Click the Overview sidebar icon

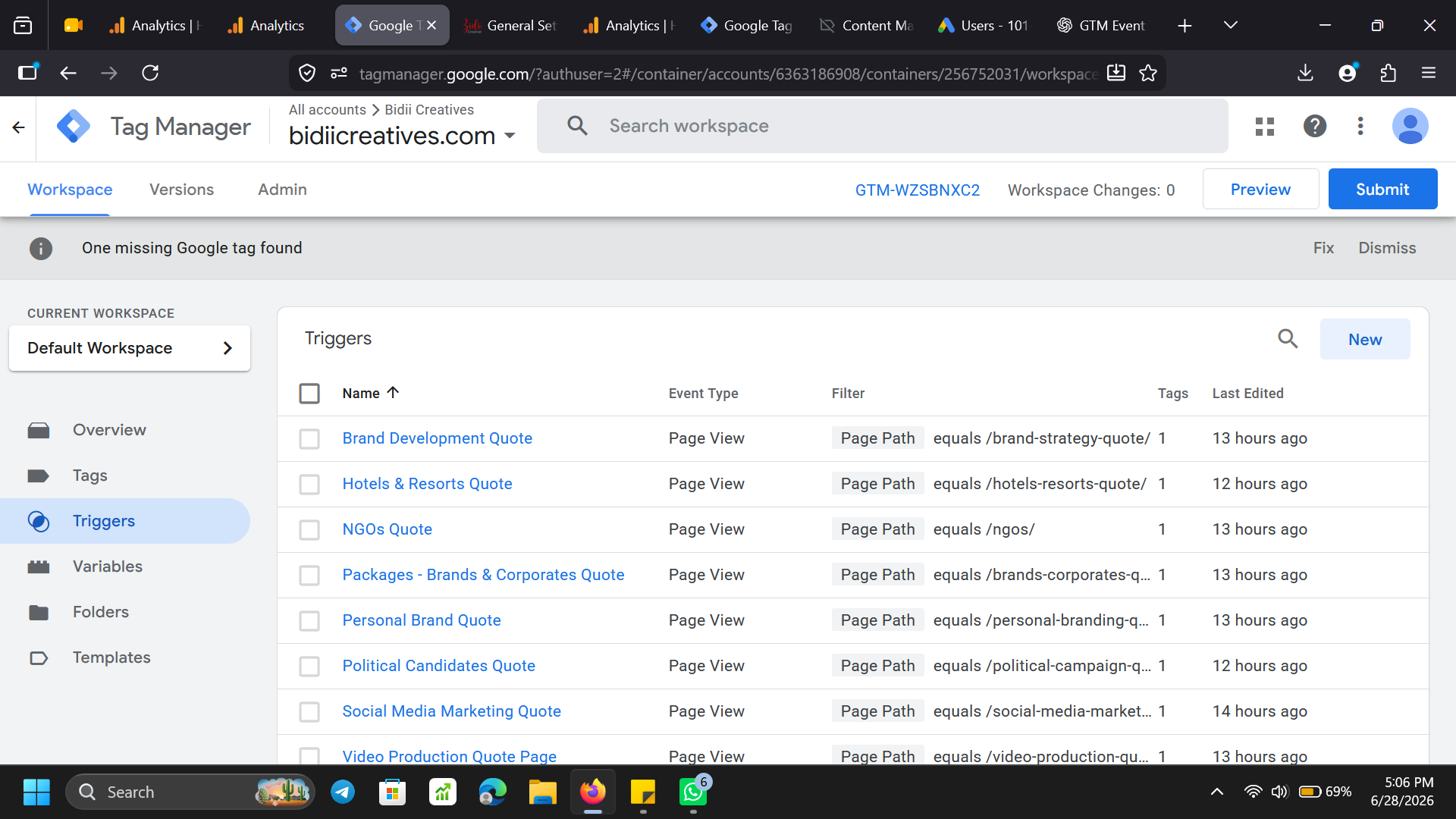pos(39,430)
